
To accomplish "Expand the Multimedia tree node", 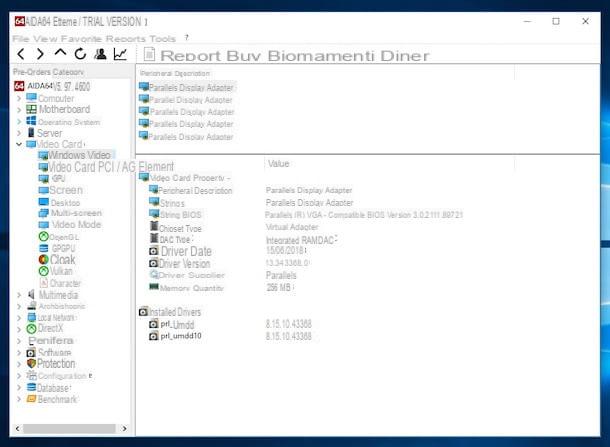I will click(x=19, y=295).
